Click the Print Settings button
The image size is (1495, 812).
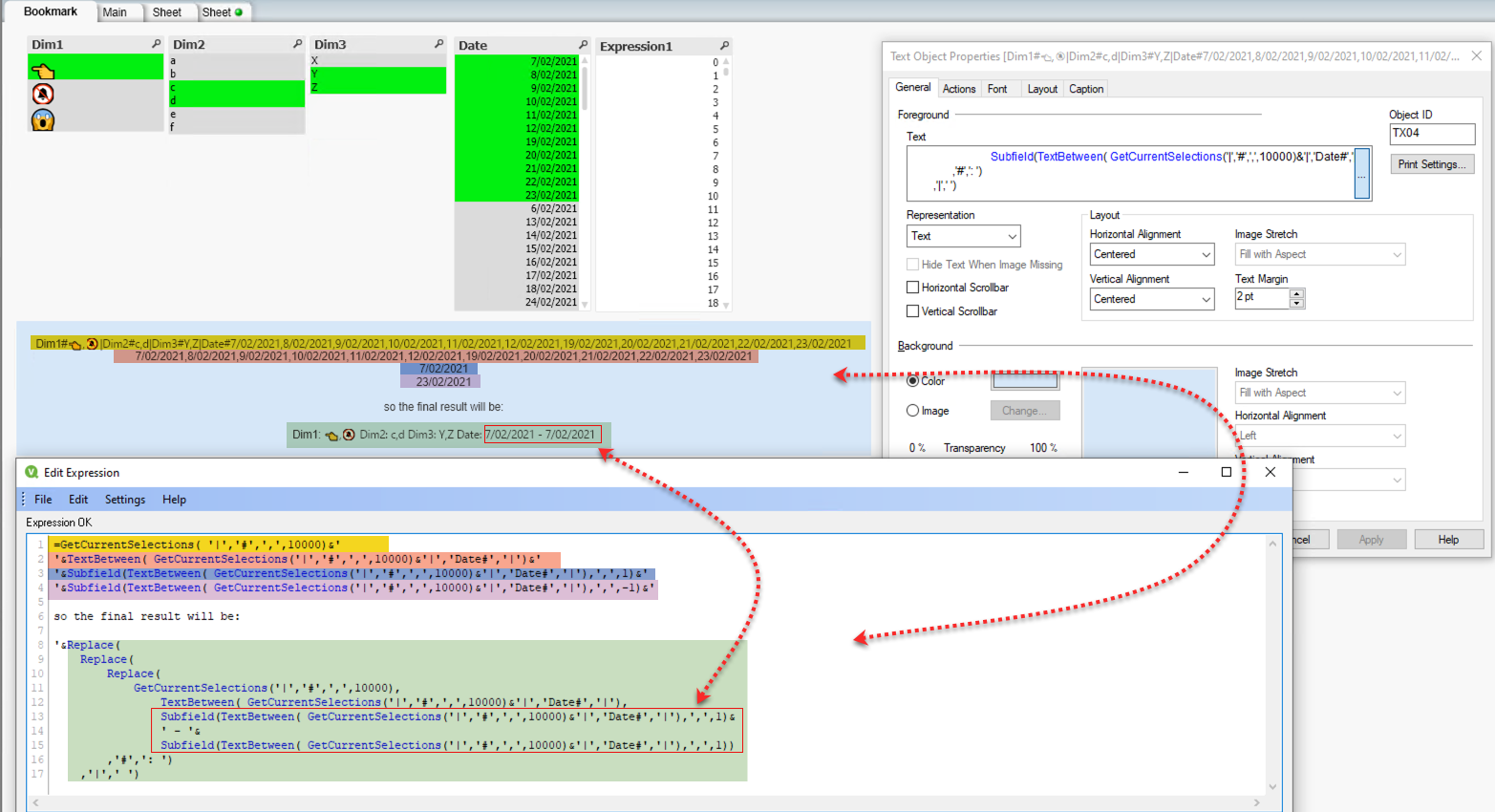click(x=1432, y=164)
